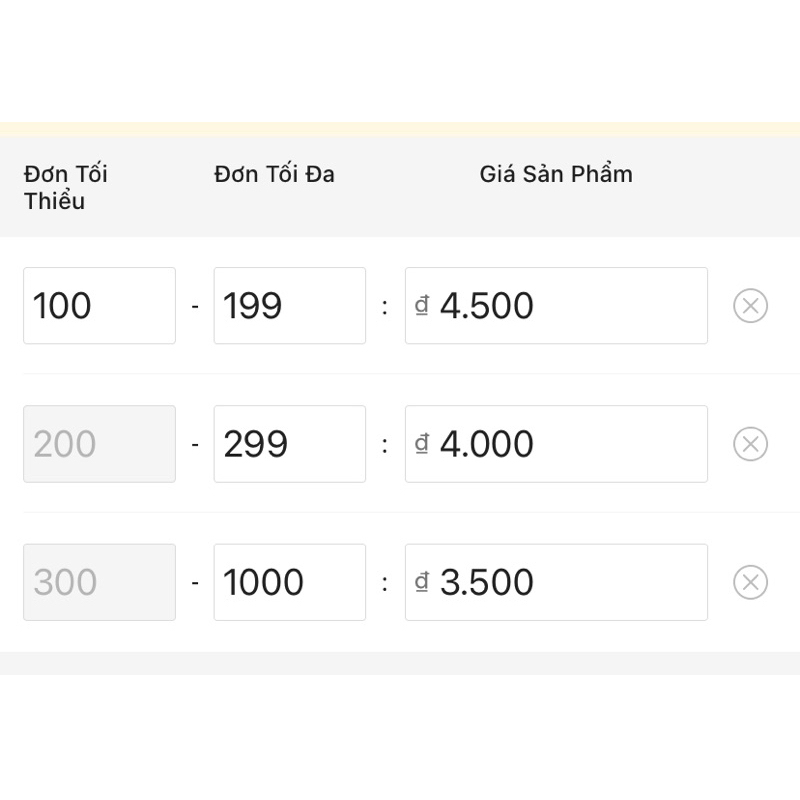Click the "Đơn Tối Thiểu" column header
This screenshot has height=800, width=800.
coord(66,187)
